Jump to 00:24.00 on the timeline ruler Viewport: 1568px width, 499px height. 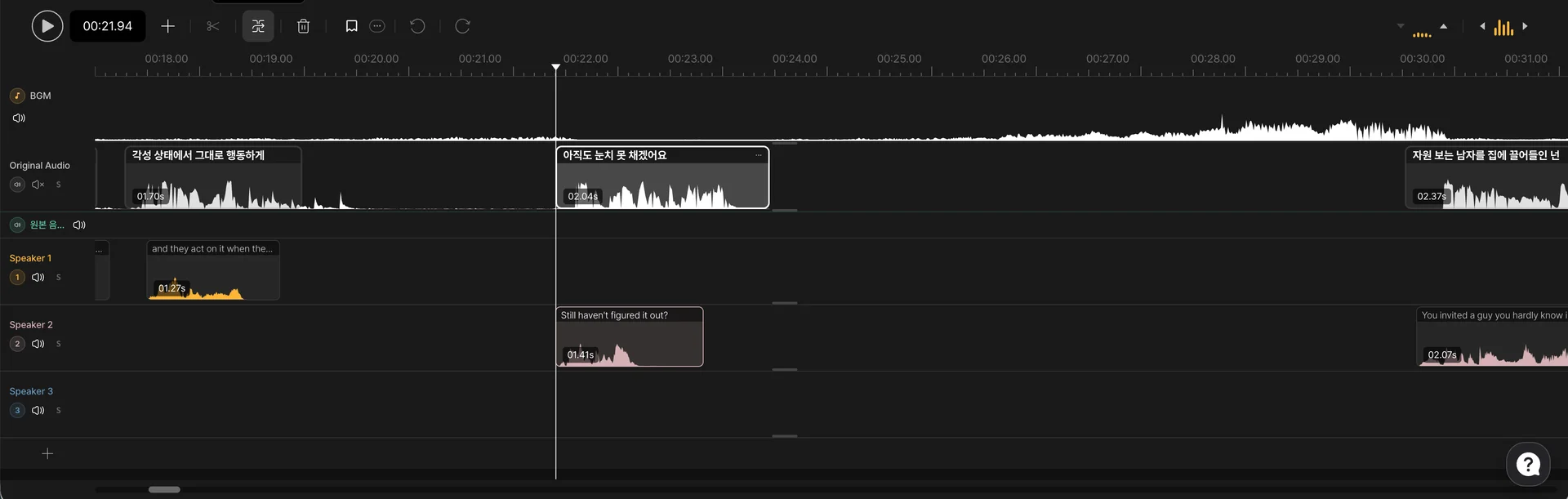tap(795, 59)
